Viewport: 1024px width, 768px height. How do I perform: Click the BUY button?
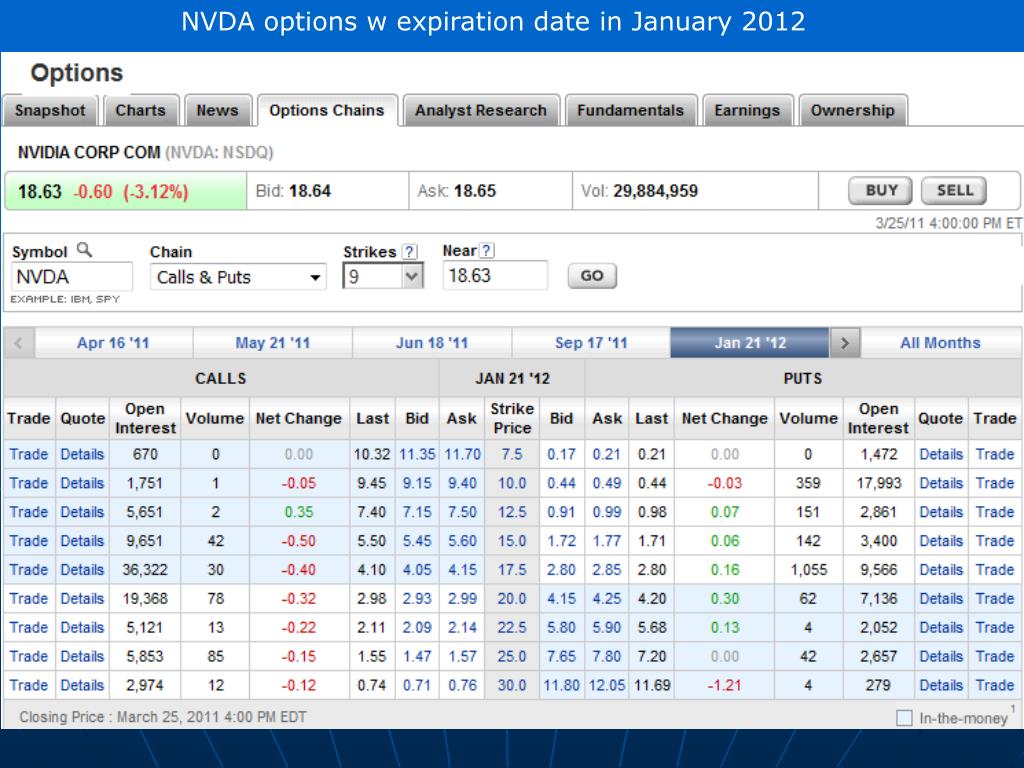[882, 191]
